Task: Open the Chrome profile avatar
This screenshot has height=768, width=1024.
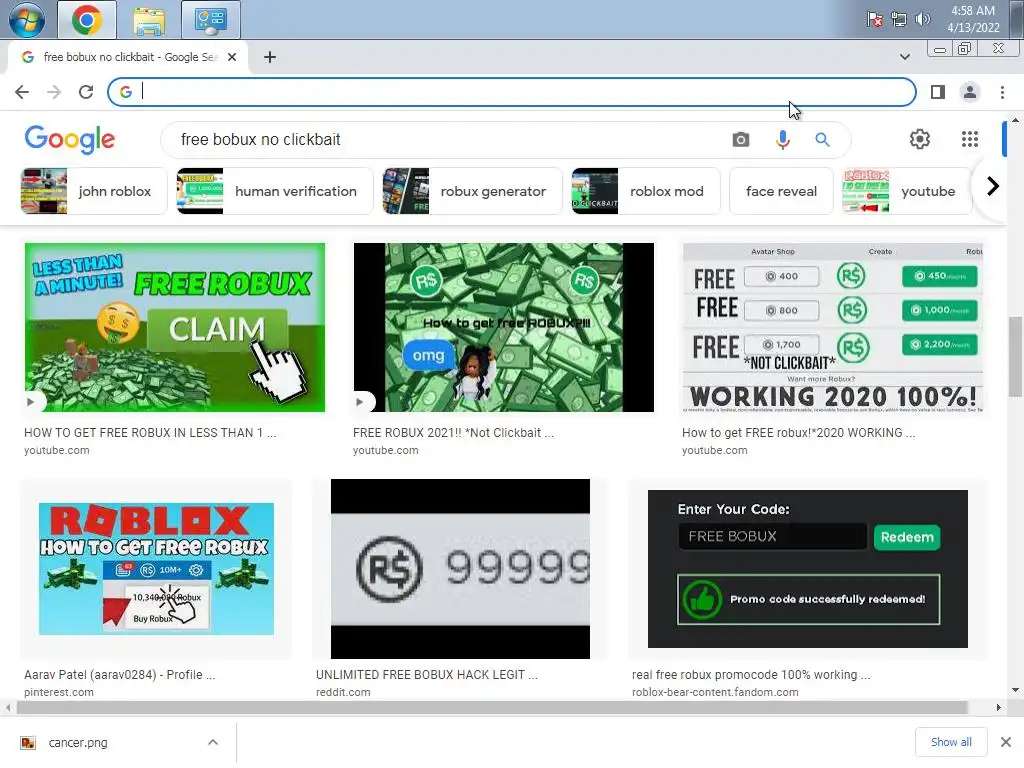Action: (x=970, y=92)
